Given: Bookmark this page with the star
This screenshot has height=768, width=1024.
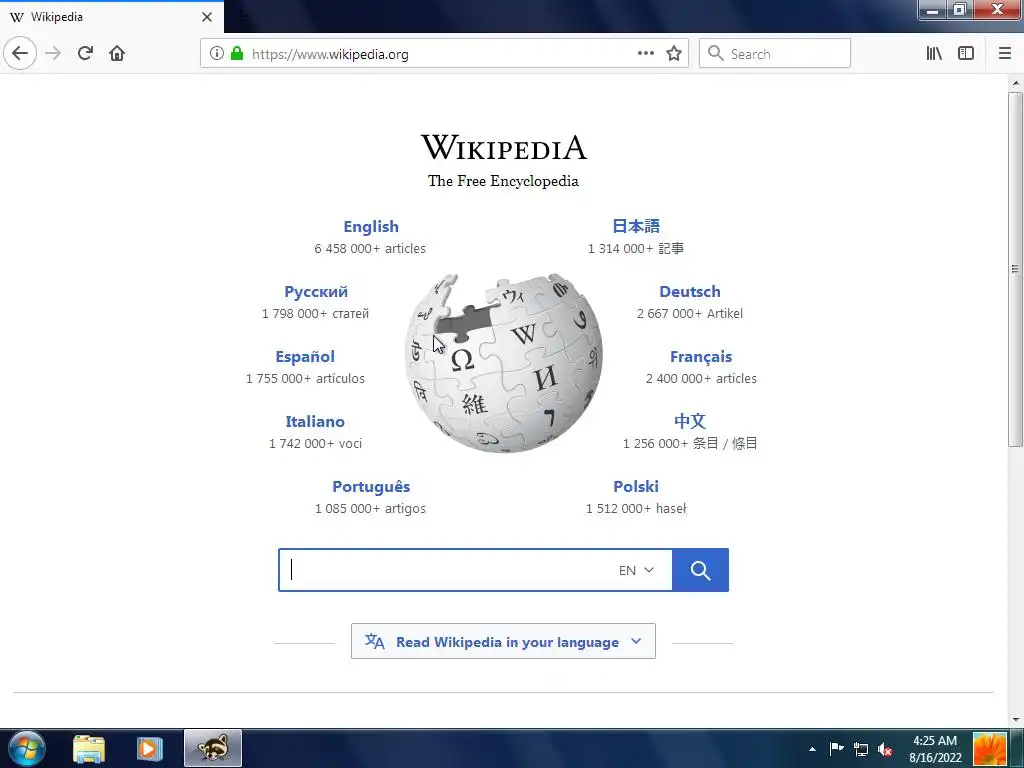Looking at the screenshot, I should tap(674, 54).
